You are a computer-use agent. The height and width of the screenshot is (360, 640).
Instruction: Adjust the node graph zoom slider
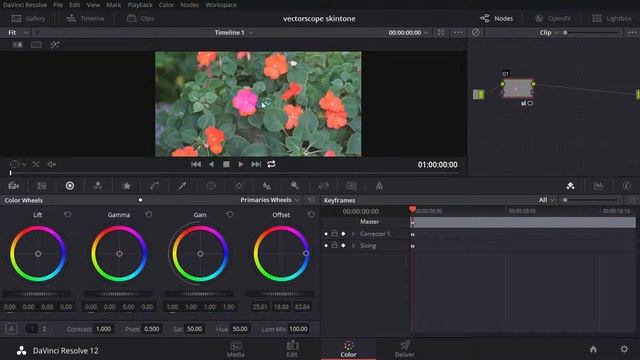pos(592,32)
